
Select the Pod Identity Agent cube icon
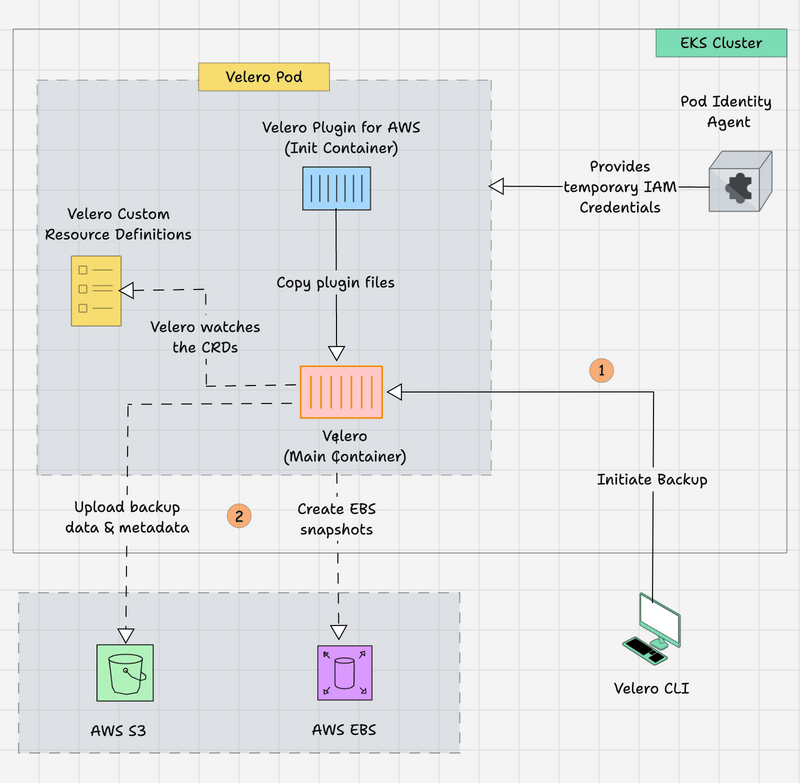click(740, 181)
